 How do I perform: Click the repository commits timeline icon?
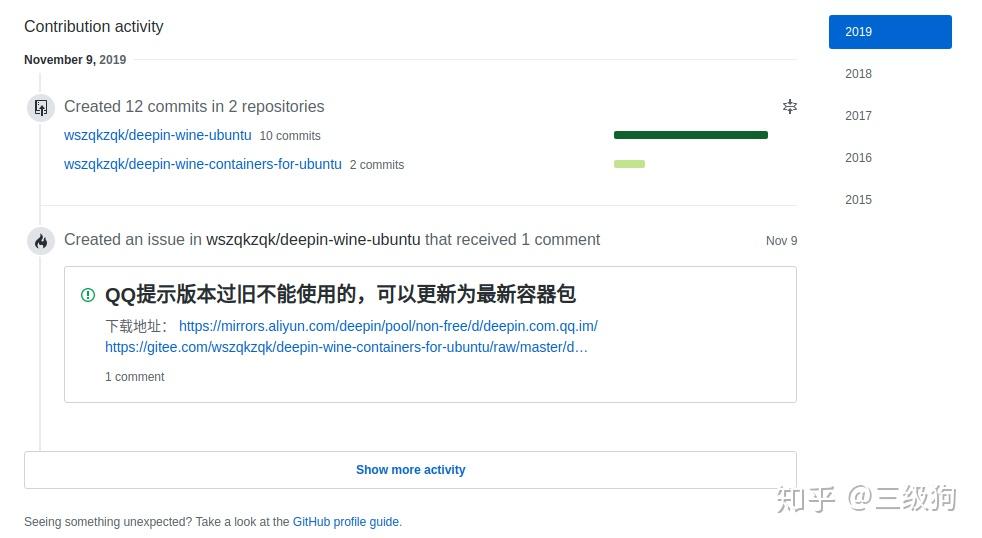41,108
